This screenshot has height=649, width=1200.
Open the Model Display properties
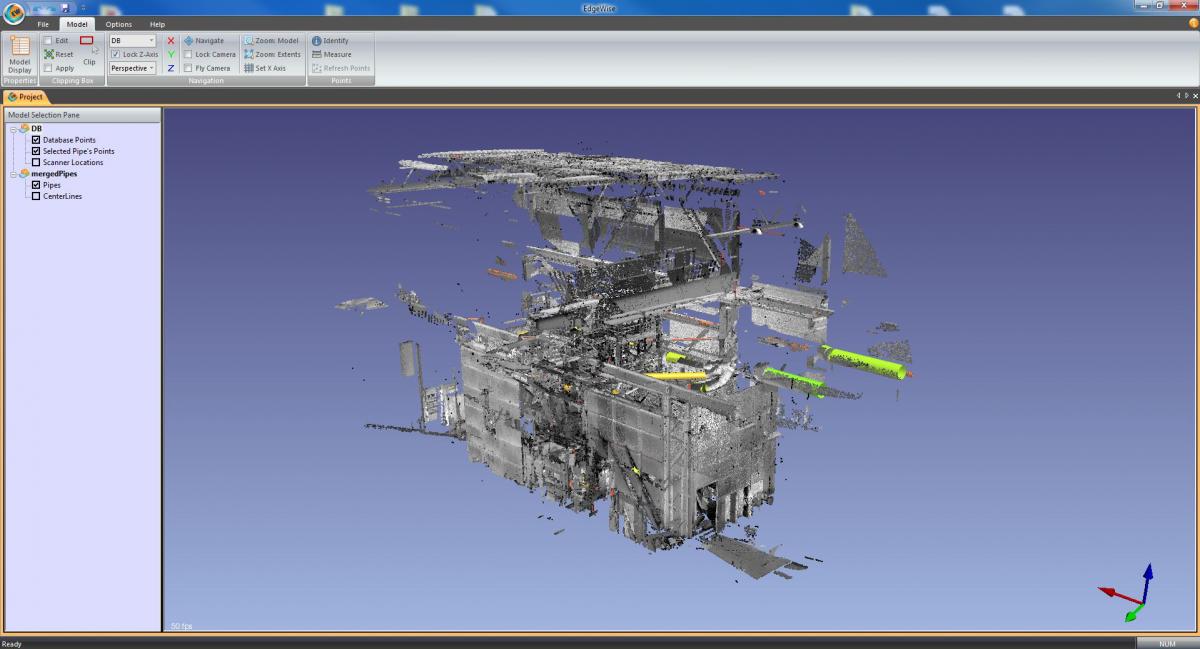(x=19, y=55)
